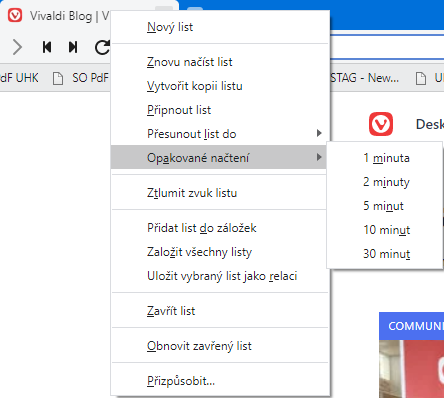Select the Vivaldi Blog tab
The height and width of the screenshot is (398, 444).
pos(70,16)
